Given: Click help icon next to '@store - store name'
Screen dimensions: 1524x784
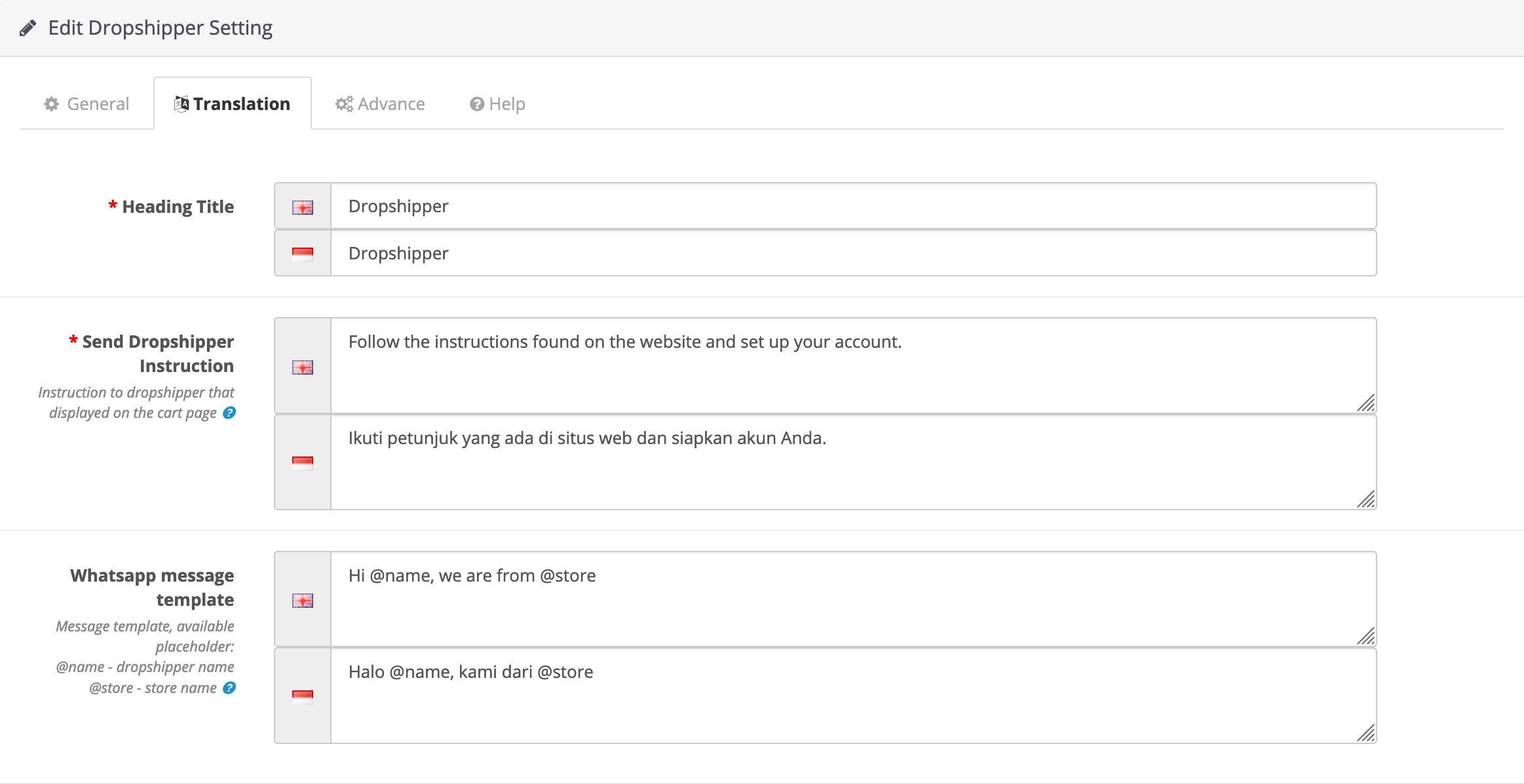Looking at the screenshot, I should (x=229, y=688).
